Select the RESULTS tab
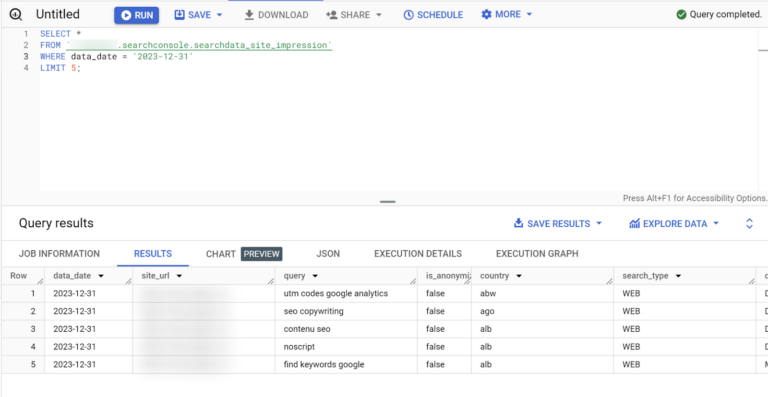This screenshot has width=768, height=397. [153, 254]
